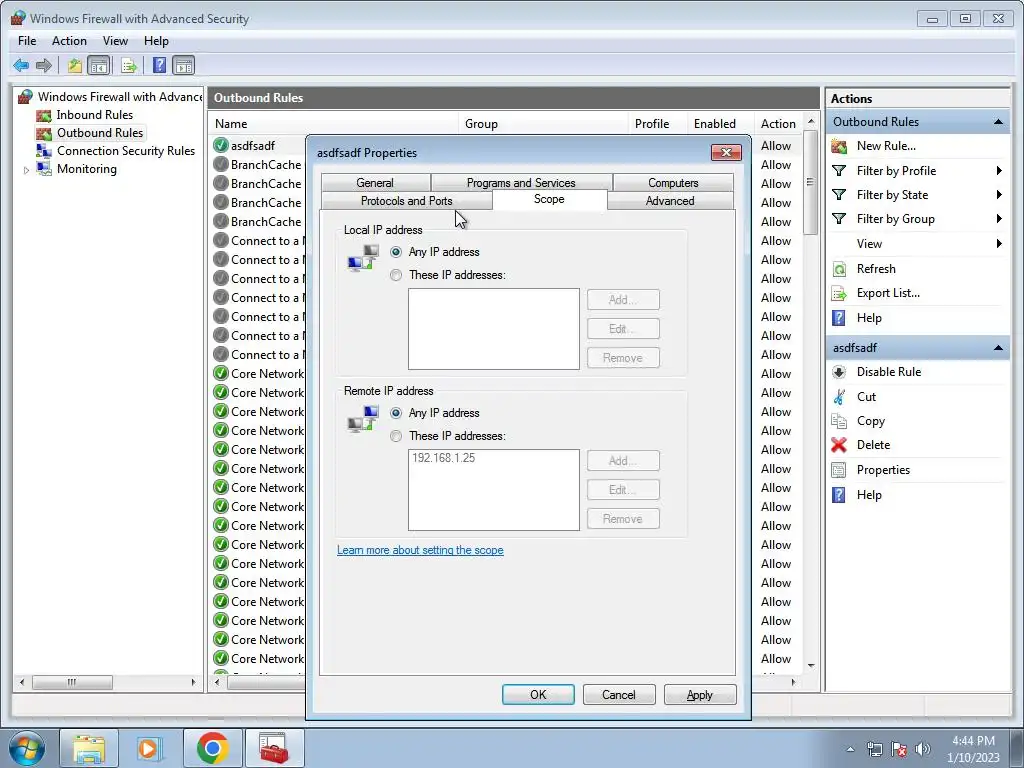Viewport: 1024px width, 768px height.
Task: Click the Properties sheet icon
Action: [x=839, y=470]
